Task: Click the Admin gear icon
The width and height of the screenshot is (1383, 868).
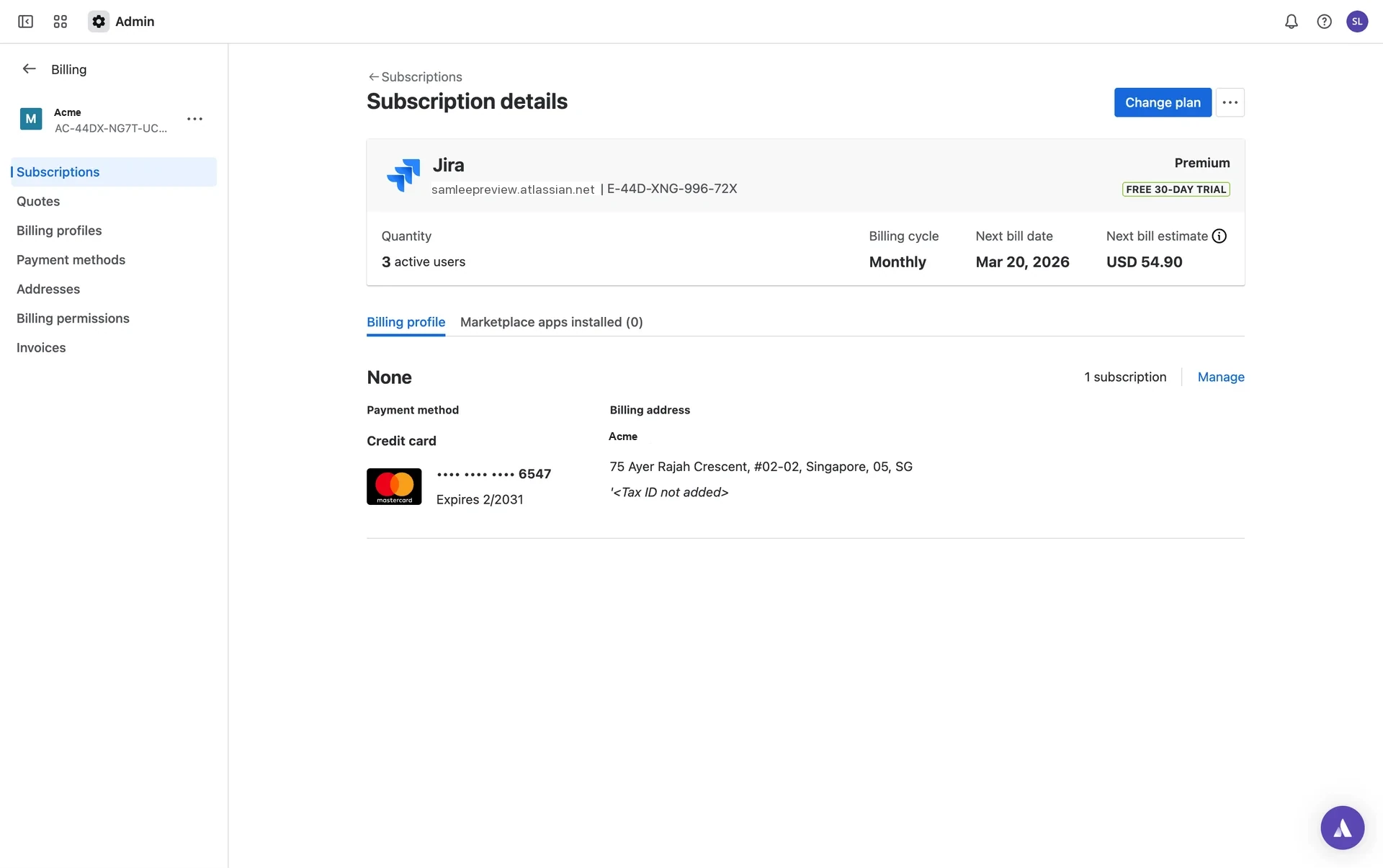Action: (x=99, y=22)
